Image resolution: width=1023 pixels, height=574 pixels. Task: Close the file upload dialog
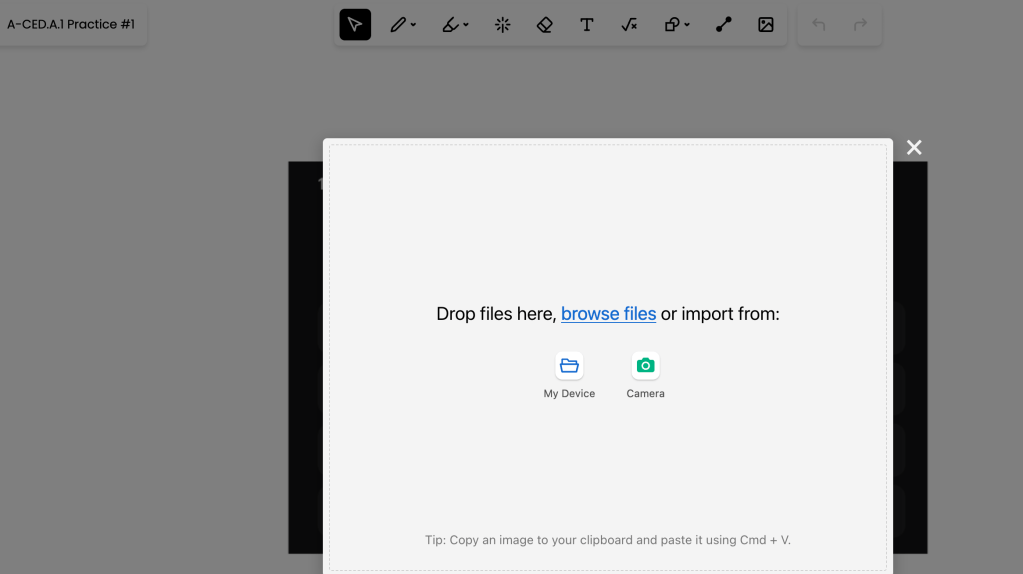(914, 148)
